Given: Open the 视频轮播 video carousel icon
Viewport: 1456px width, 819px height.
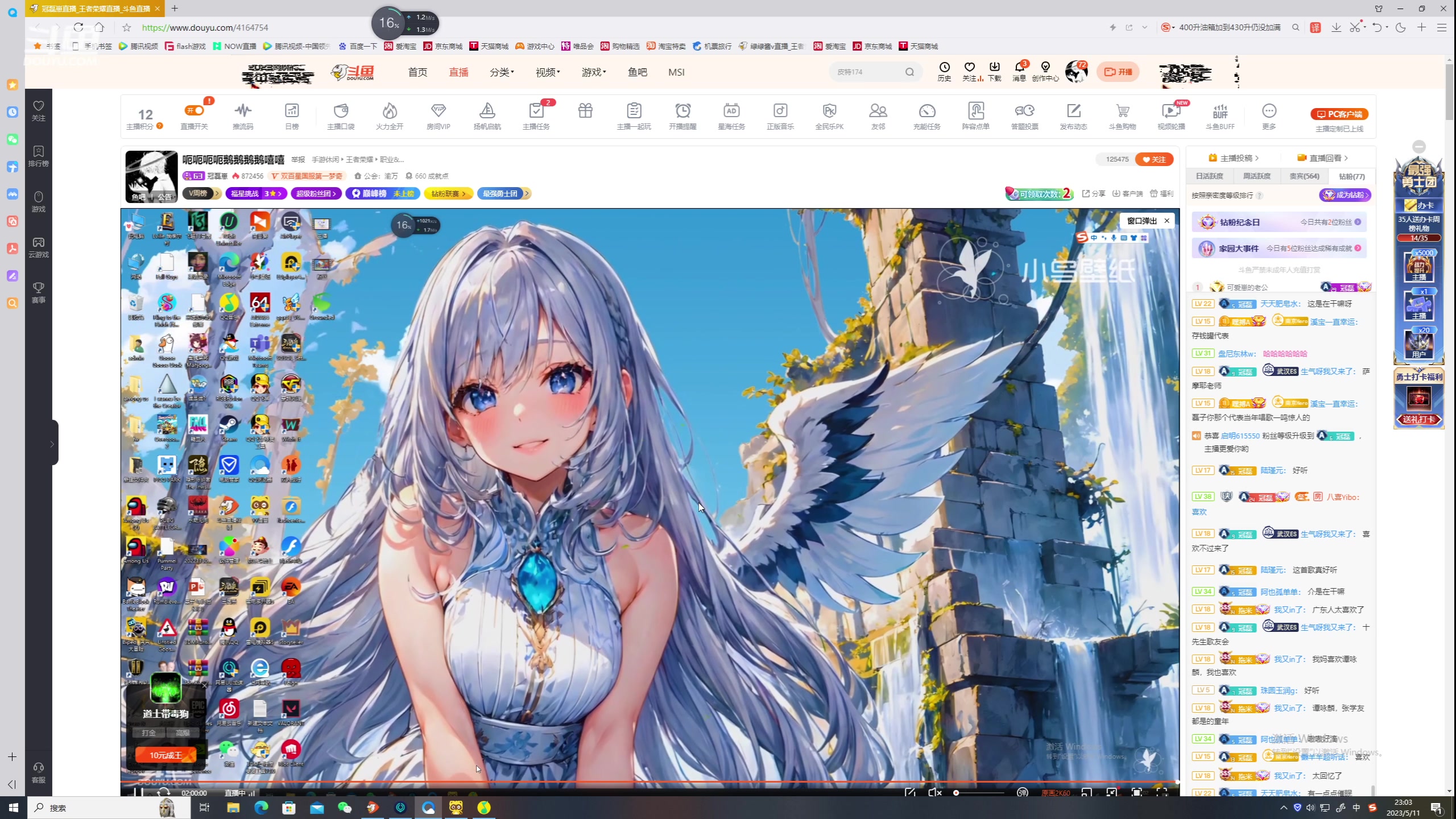Looking at the screenshot, I should click(1171, 110).
